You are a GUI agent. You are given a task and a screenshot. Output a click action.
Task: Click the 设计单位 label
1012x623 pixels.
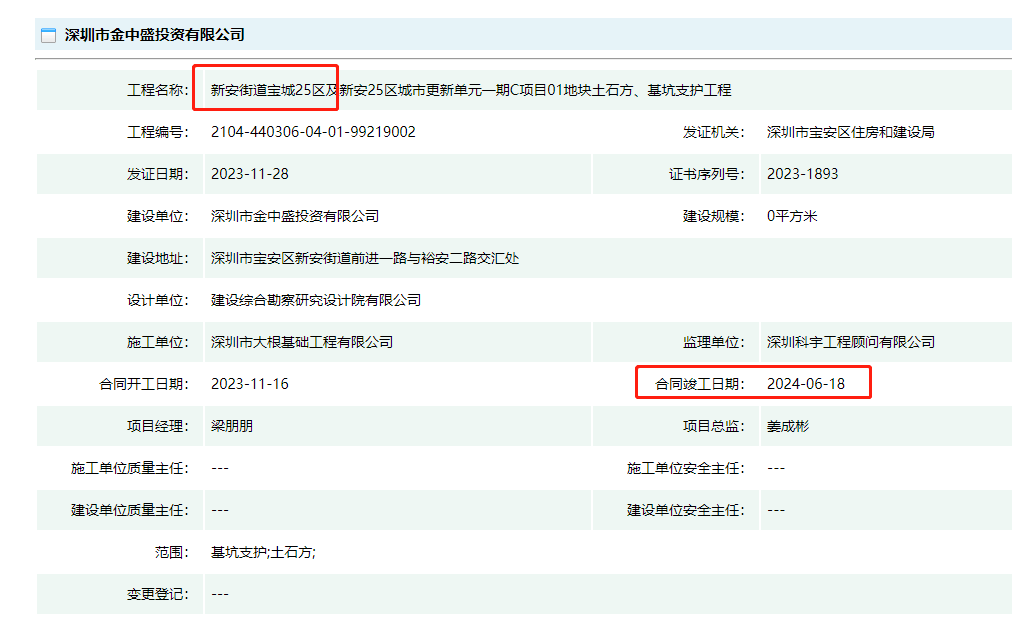[x=158, y=300]
